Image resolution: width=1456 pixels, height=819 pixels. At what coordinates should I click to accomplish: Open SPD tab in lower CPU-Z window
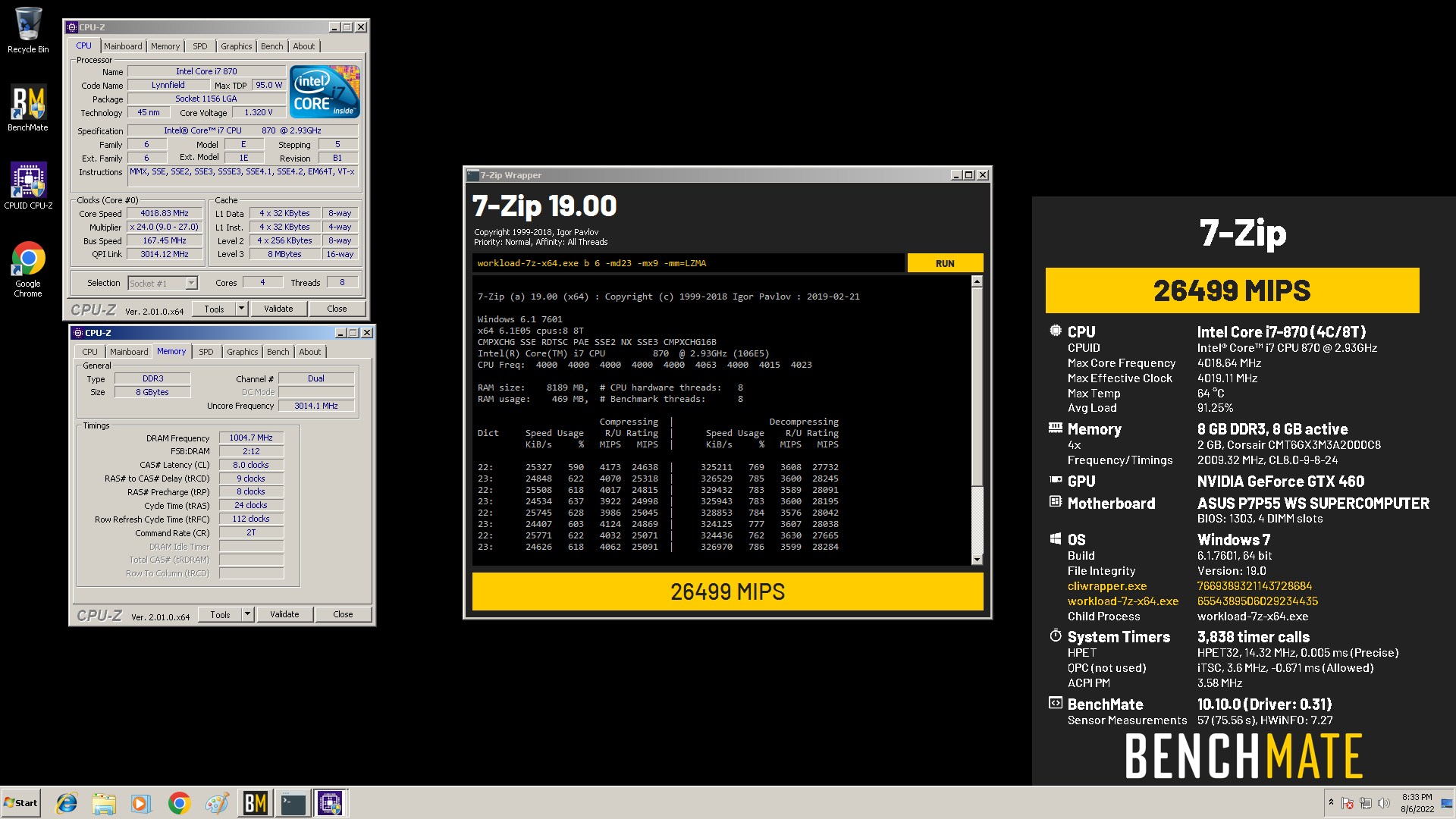(206, 352)
